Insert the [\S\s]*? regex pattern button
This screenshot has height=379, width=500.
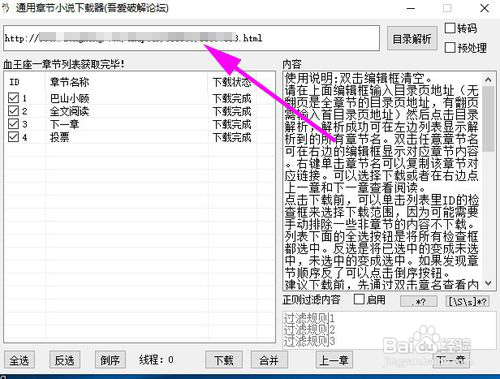[468, 302]
